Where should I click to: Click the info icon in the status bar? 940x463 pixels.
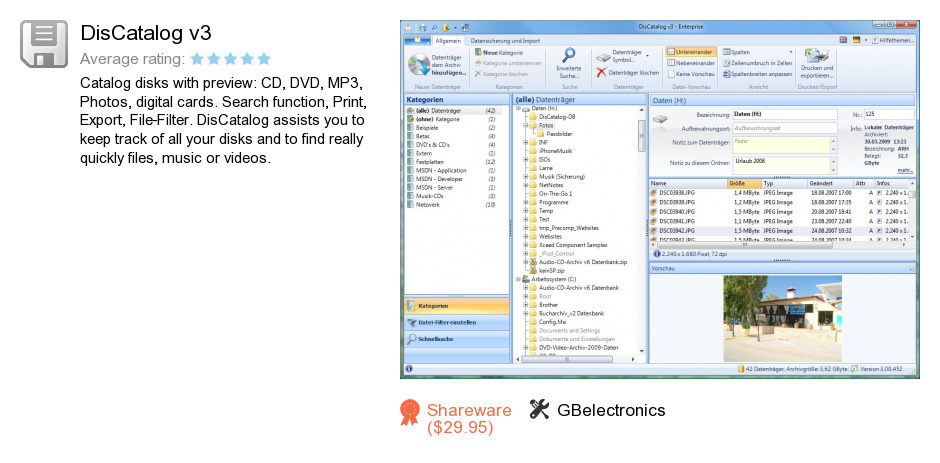(x=408, y=368)
